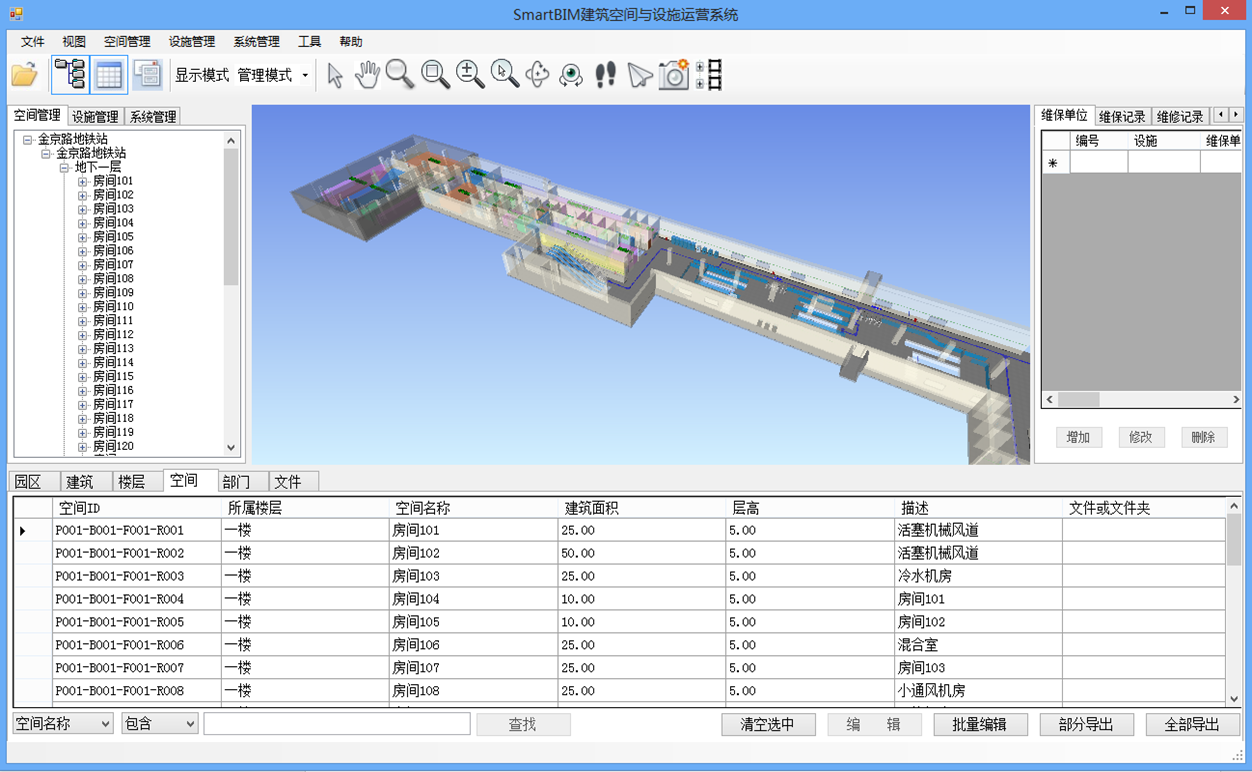Click the open folder icon in toolbar
1252x772 pixels.
(24, 75)
